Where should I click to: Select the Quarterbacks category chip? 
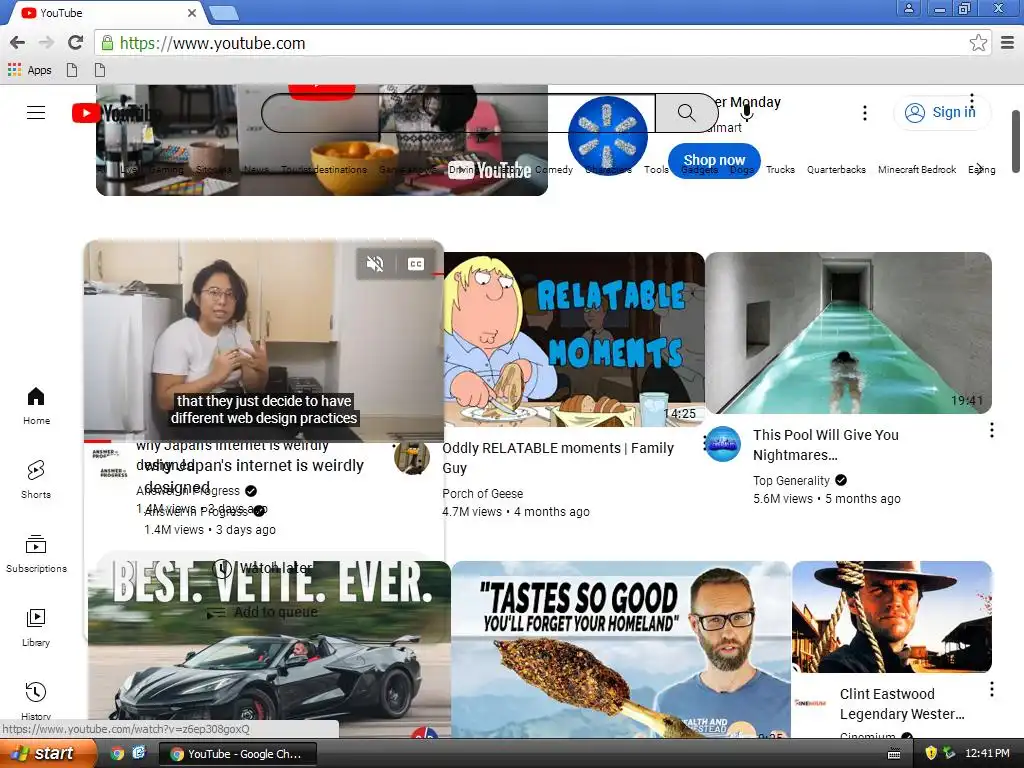[x=836, y=170]
